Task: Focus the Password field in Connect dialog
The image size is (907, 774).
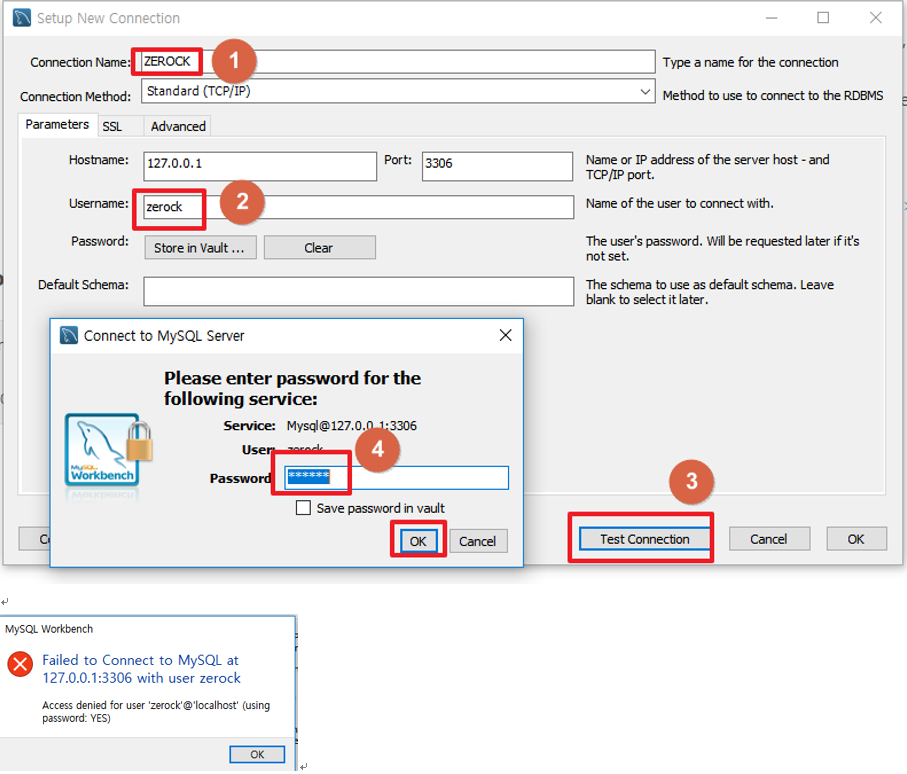Action: coord(397,478)
